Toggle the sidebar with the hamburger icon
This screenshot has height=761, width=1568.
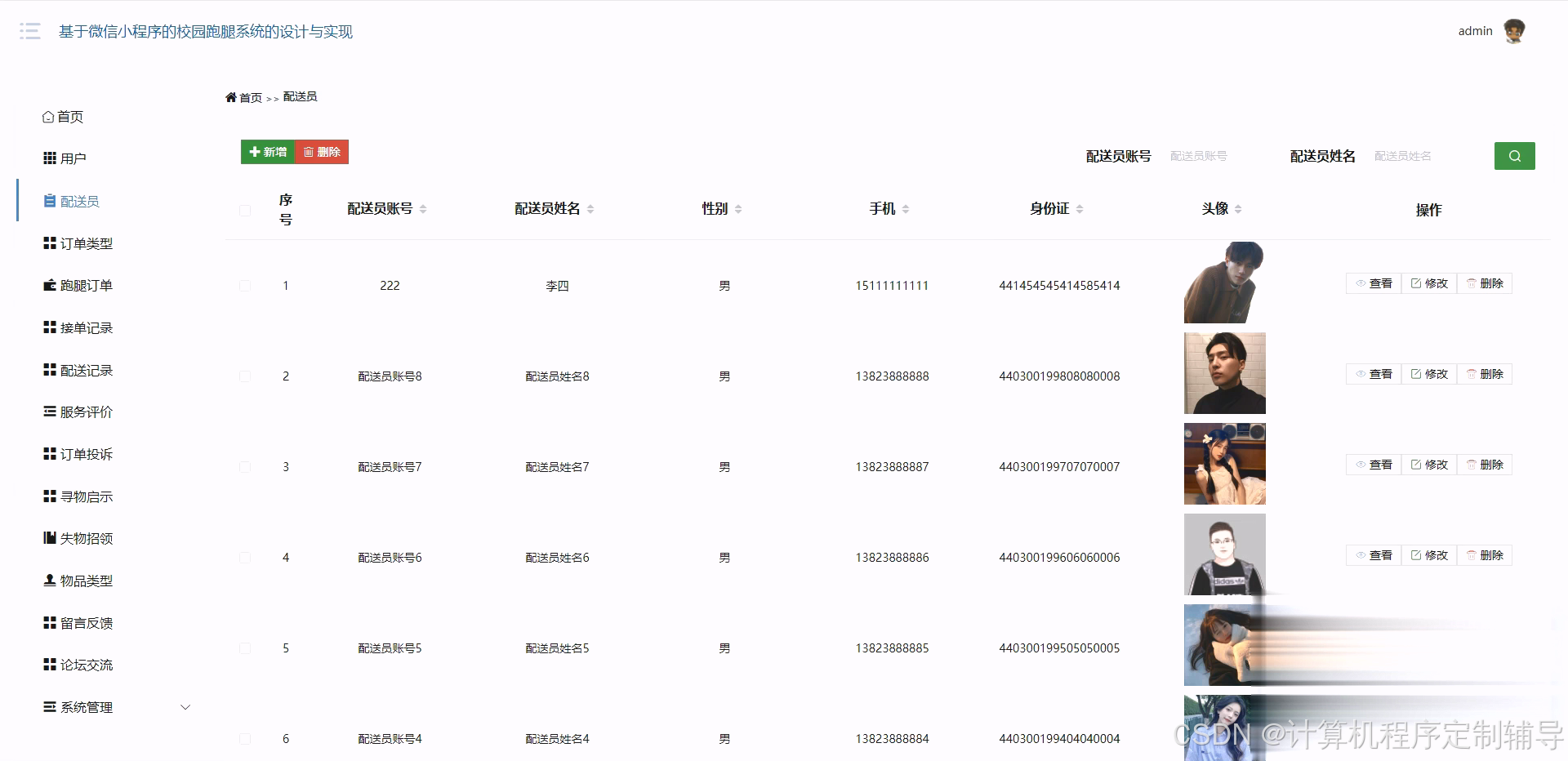(x=29, y=31)
